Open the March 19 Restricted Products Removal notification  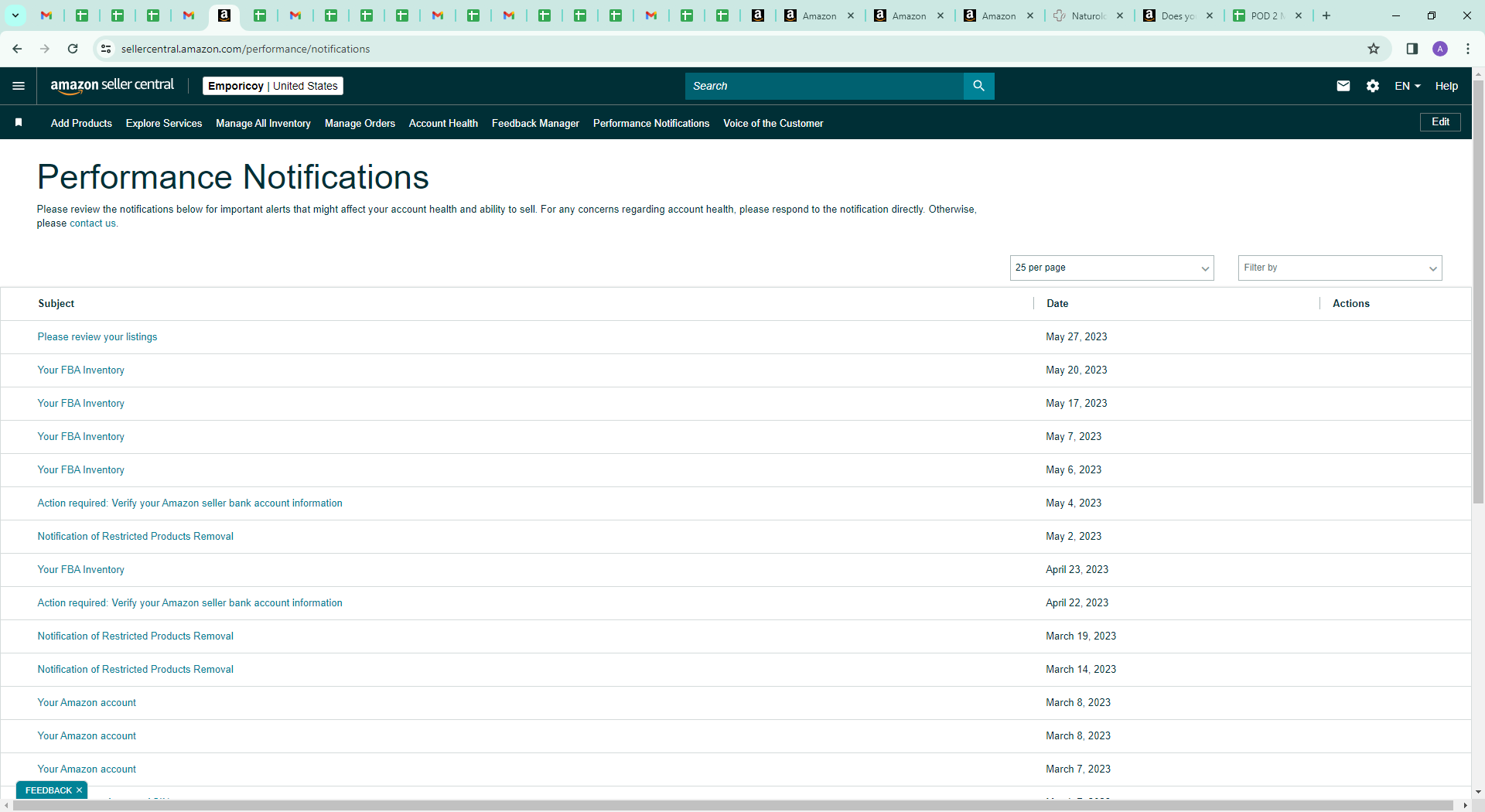[x=135, y=636]
